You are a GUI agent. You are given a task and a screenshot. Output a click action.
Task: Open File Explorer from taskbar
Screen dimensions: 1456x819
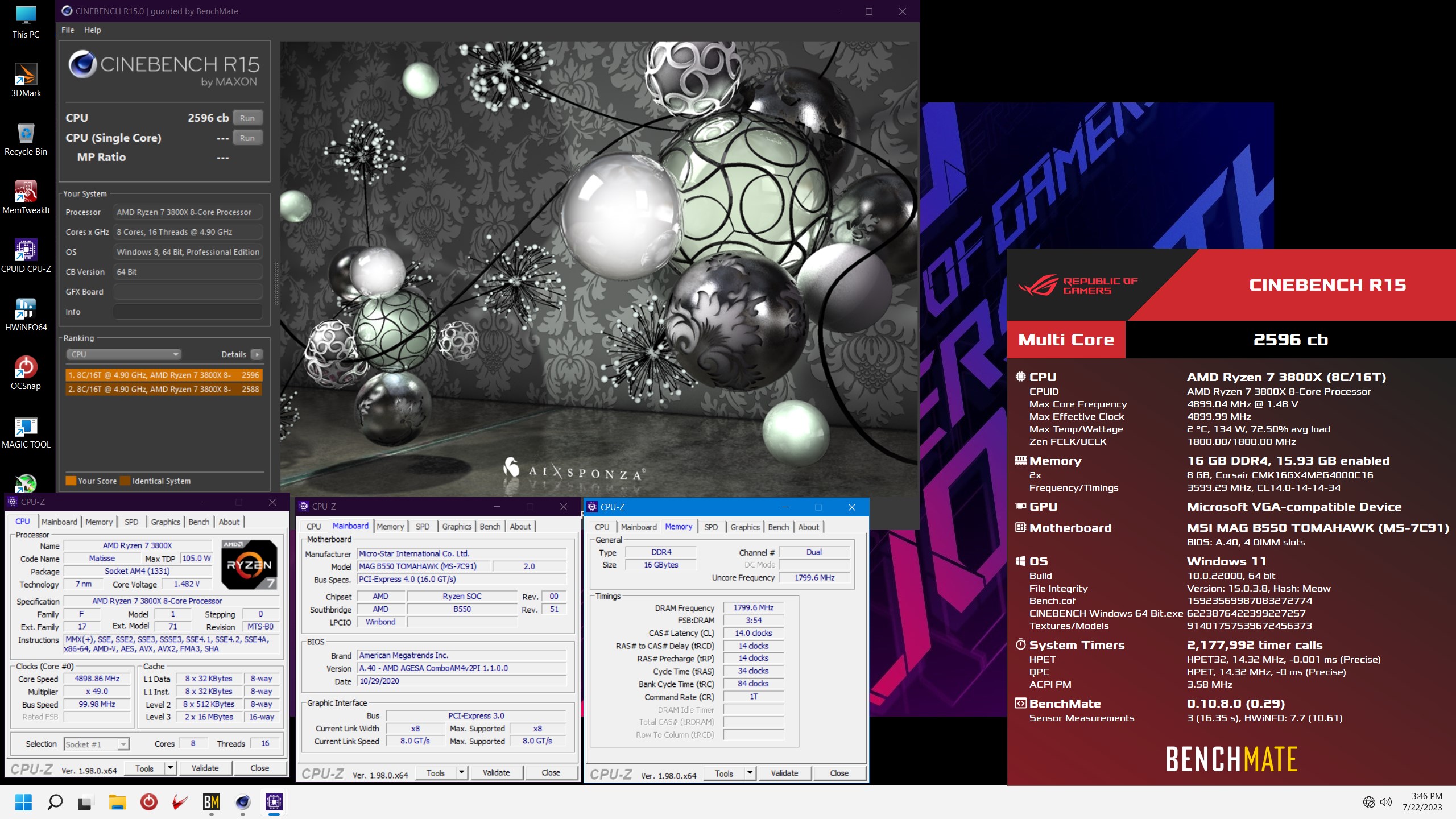coord(117,802)
